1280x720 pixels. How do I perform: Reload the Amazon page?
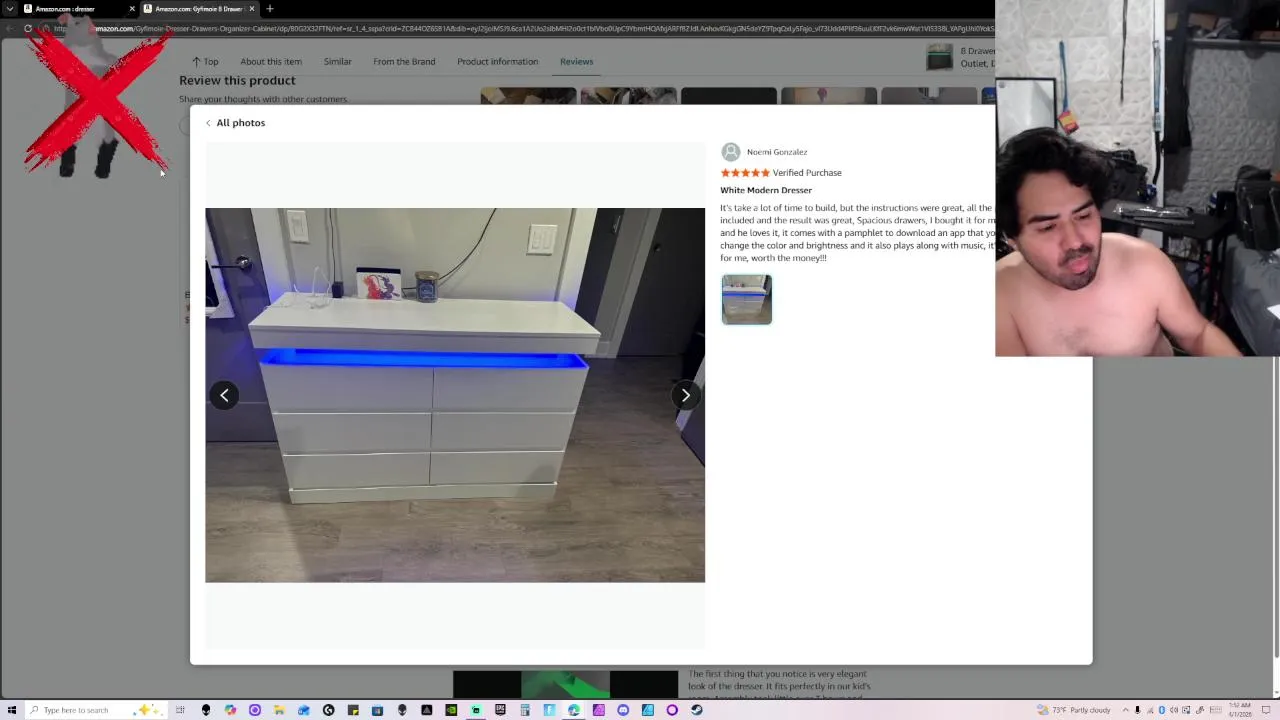pyautogui.click(x=28, y=28)
